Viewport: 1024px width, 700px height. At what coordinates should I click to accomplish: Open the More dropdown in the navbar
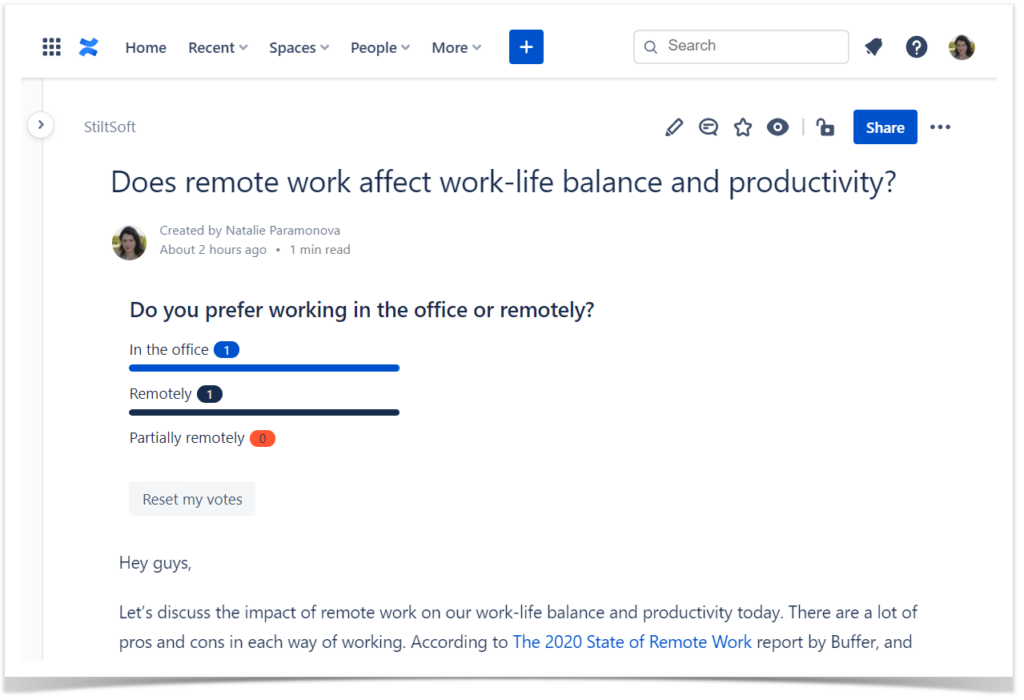(456, 47)
